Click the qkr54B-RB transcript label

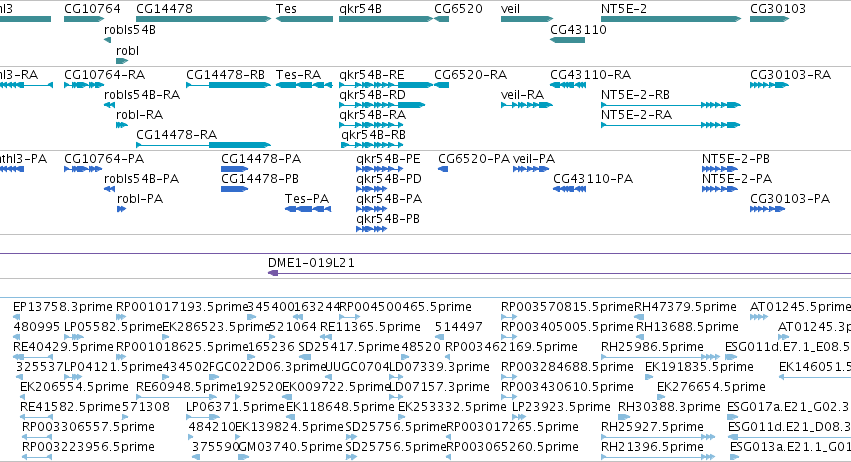pos(373,135)
